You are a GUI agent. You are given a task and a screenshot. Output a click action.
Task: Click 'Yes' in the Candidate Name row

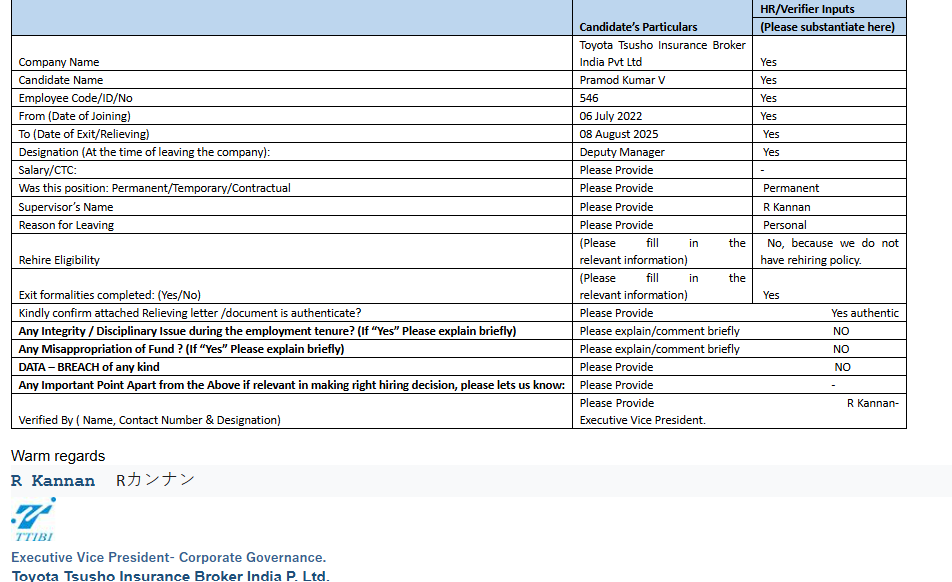[768, 80]
